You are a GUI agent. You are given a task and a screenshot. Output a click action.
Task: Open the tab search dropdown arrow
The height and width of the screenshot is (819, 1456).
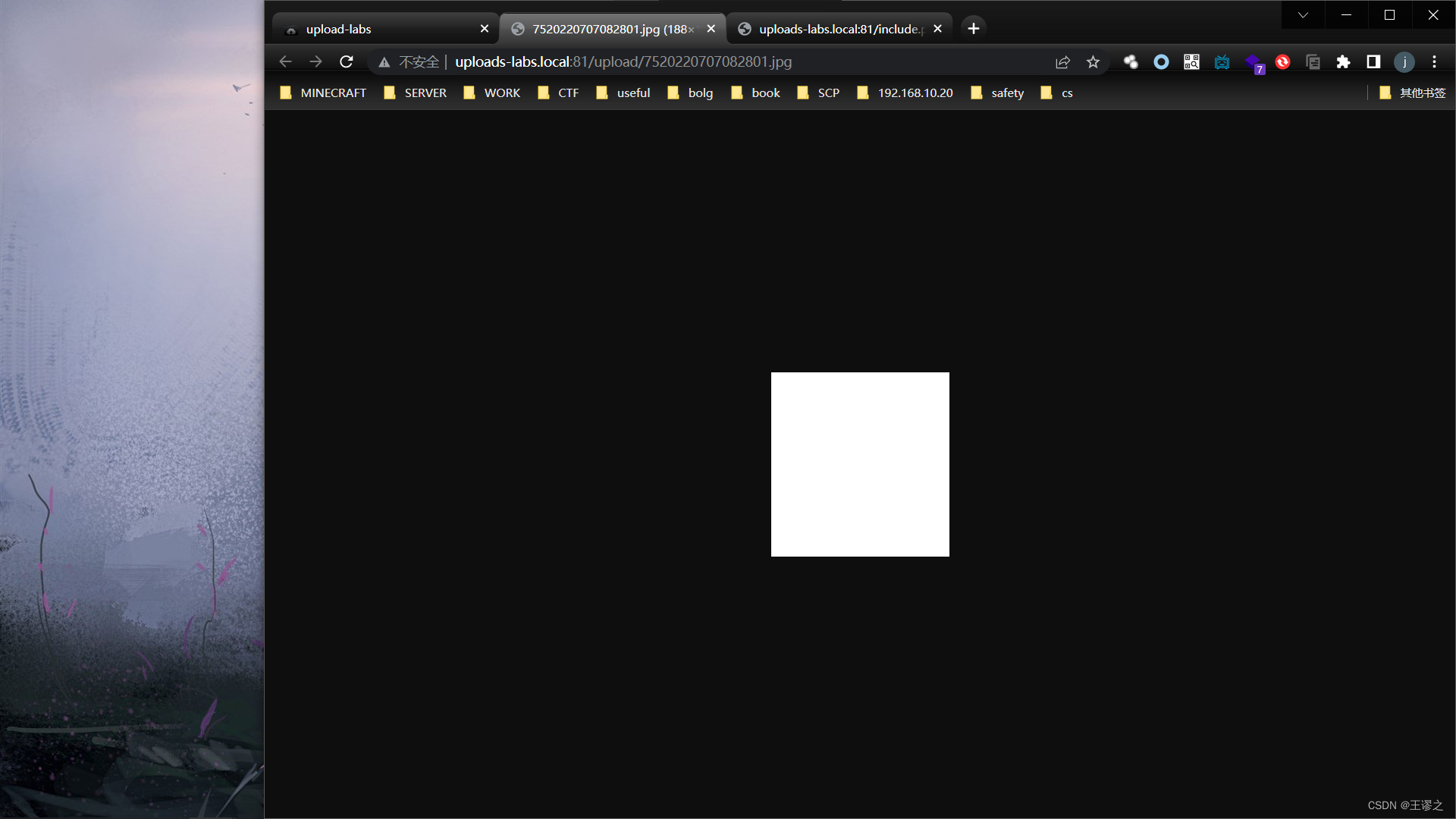coord(1303,14)
